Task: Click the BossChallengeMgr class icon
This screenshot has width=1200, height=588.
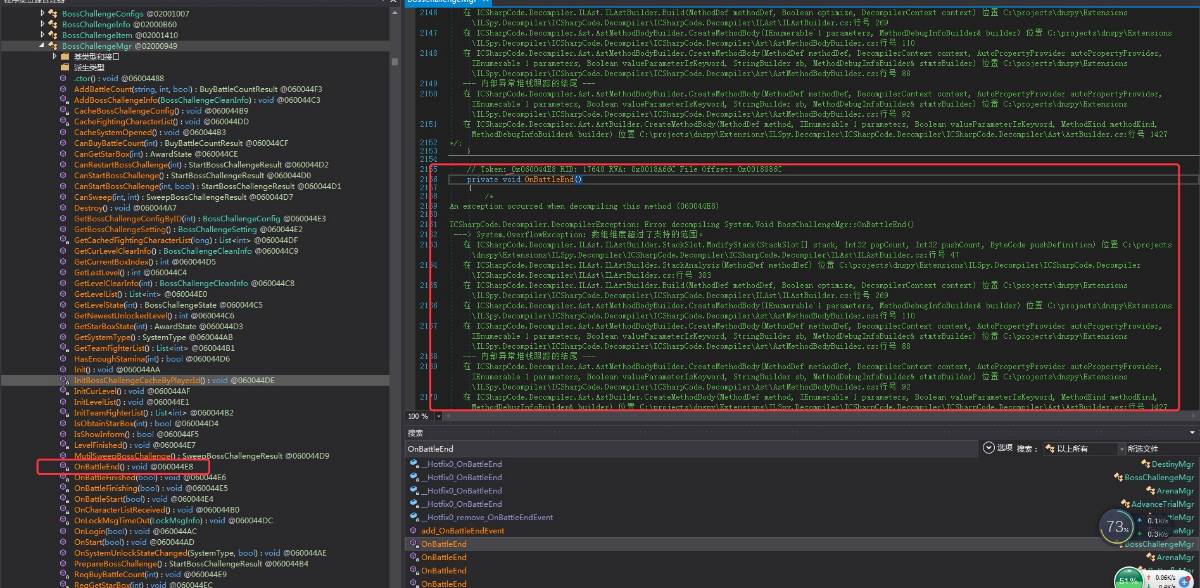Action: tap(54, 46)
